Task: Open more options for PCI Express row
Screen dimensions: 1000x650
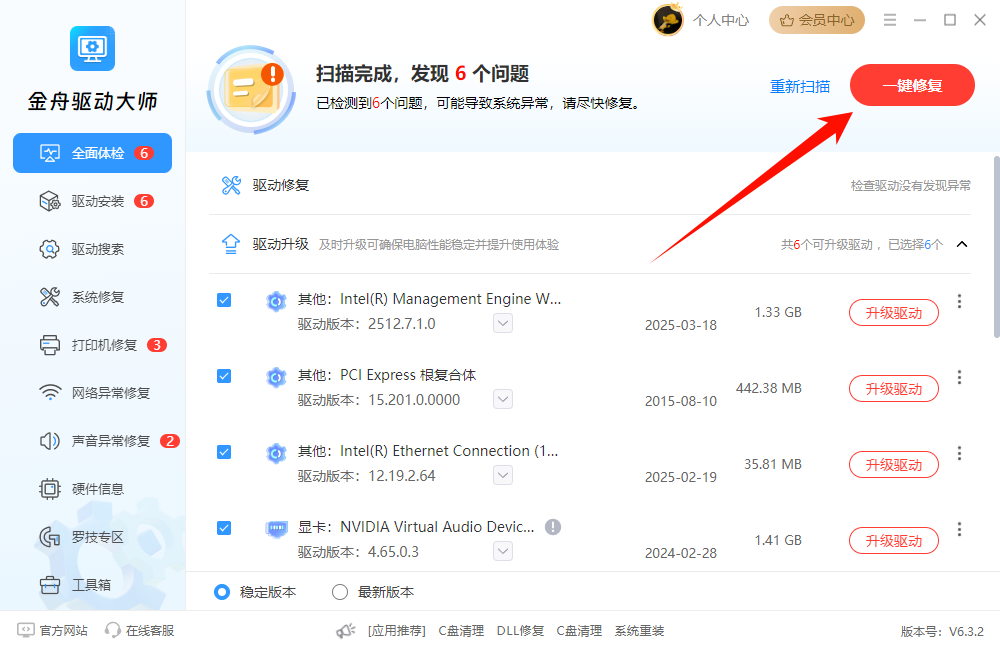Action: pyautogui.click(x=959, y=377)
